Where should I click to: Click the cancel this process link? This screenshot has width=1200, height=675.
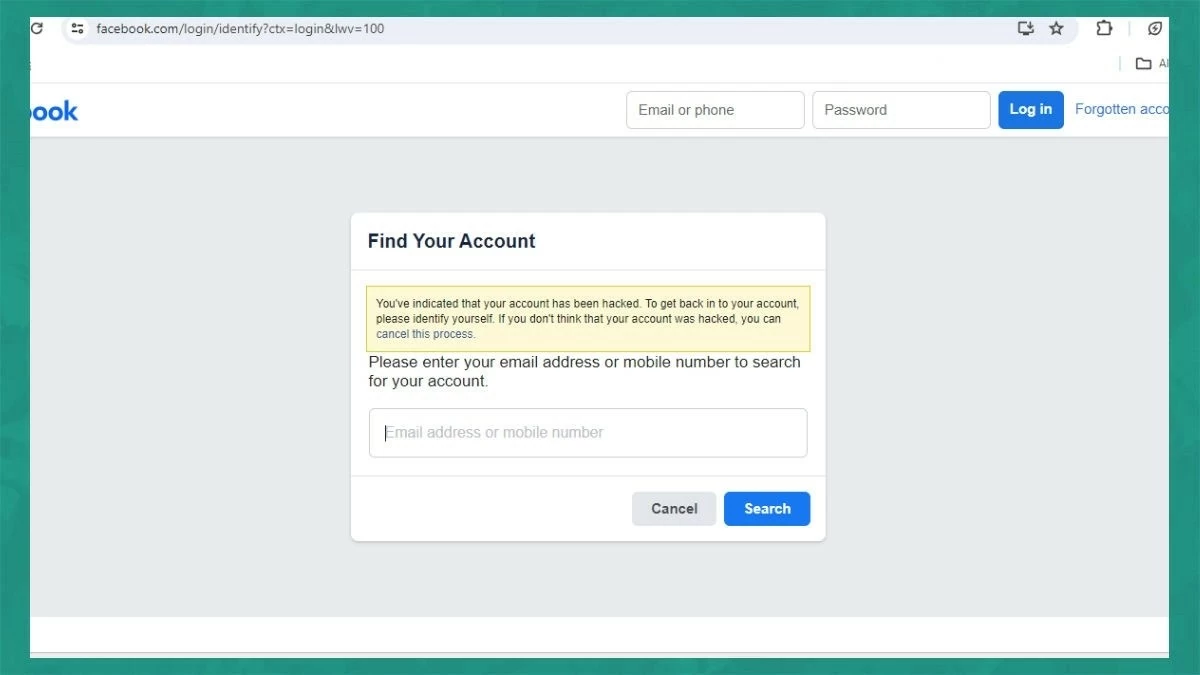pyautogui.click(x=425, y=334)
